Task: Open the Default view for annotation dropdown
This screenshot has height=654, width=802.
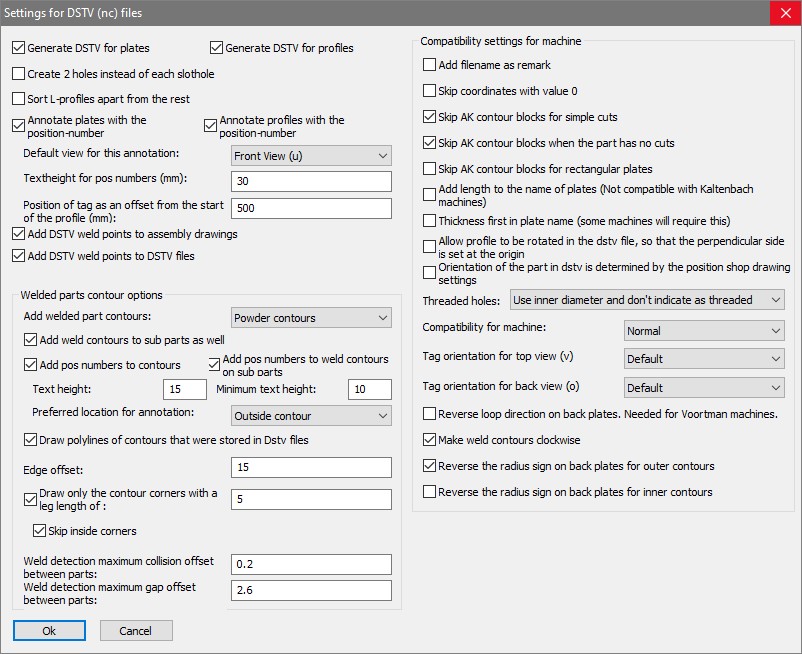Action: [311, 156]
